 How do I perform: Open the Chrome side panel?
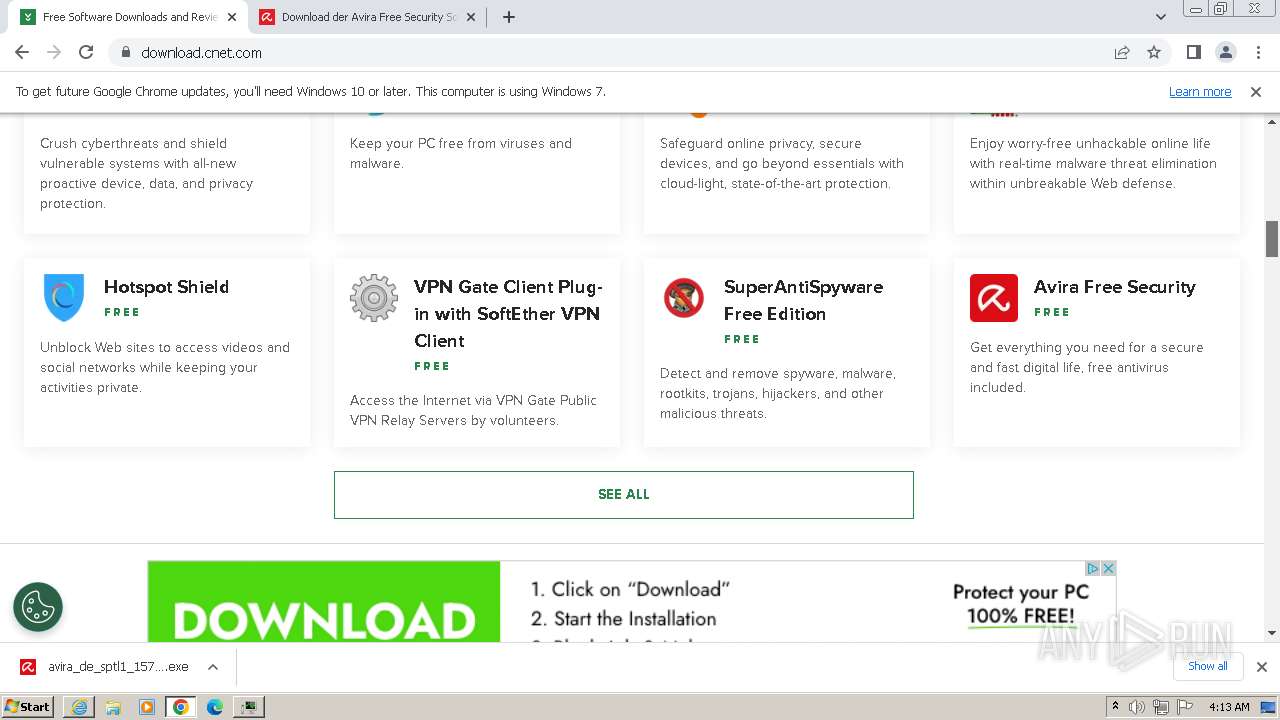[x=1194, y=52]
